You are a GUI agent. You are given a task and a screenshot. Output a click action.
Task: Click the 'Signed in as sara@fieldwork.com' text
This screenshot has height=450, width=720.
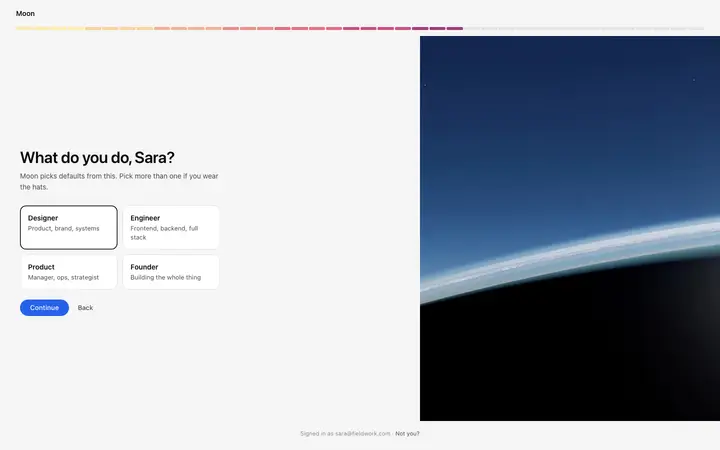click(345, 433)
